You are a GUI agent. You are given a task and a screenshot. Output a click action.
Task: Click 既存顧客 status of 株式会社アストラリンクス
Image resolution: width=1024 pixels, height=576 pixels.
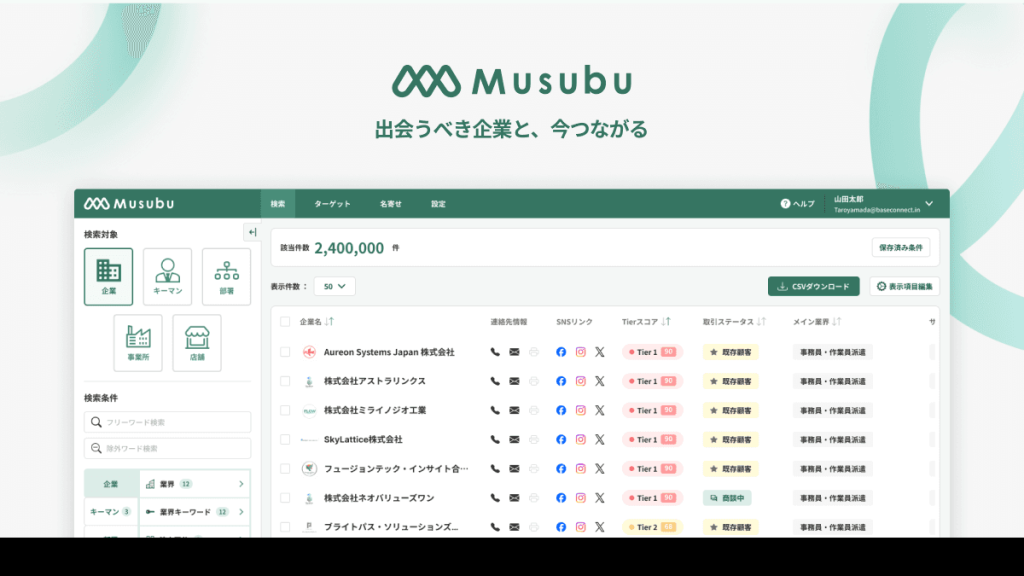tap(731, 381)
